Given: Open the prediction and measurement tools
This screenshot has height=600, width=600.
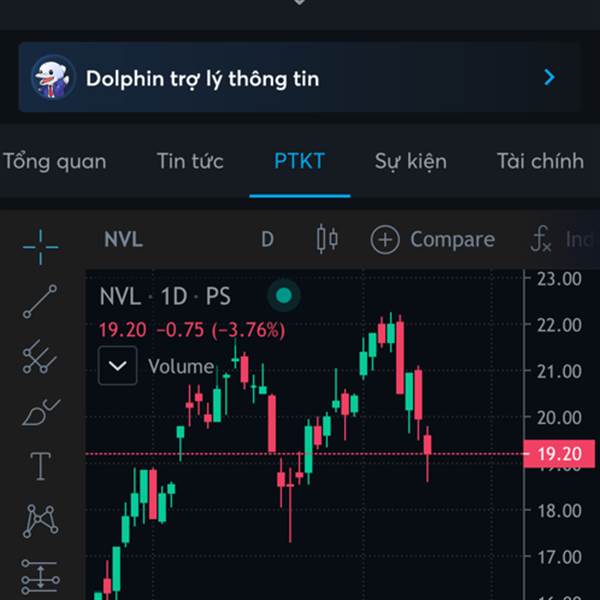Looking at the screenshot, I should [40, 576].
